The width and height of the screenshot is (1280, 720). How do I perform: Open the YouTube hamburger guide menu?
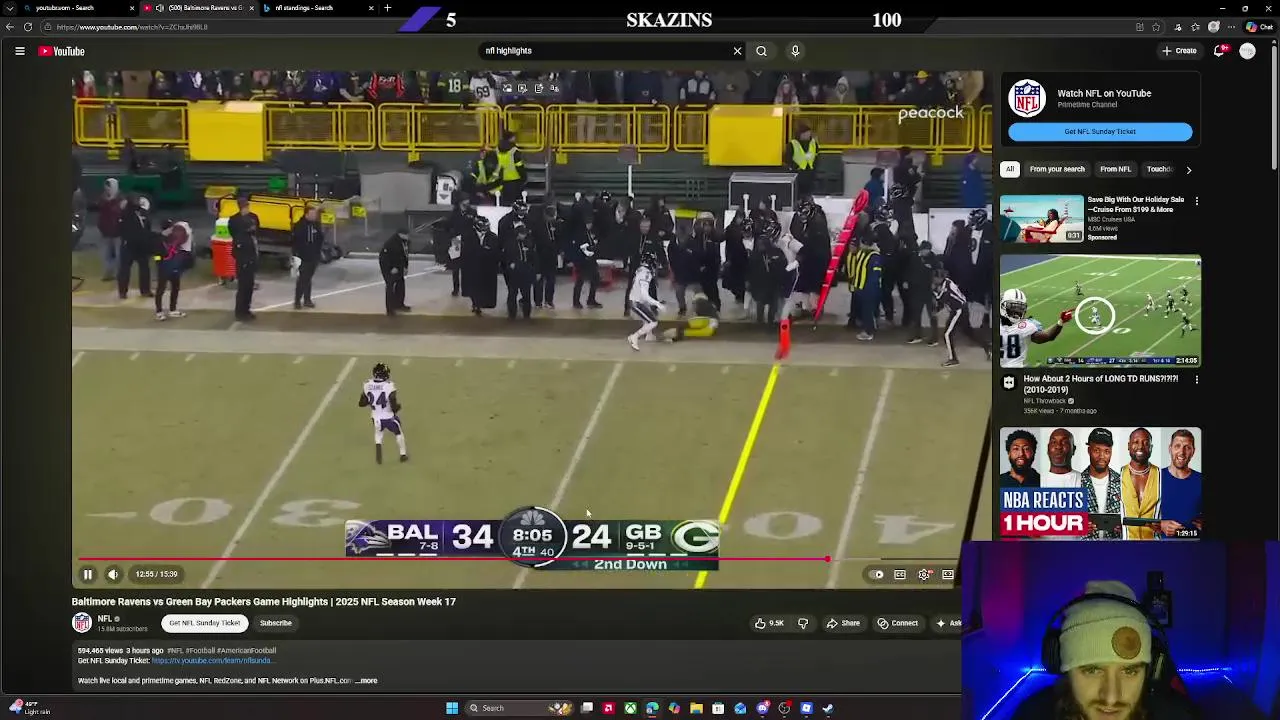(20, 51)
